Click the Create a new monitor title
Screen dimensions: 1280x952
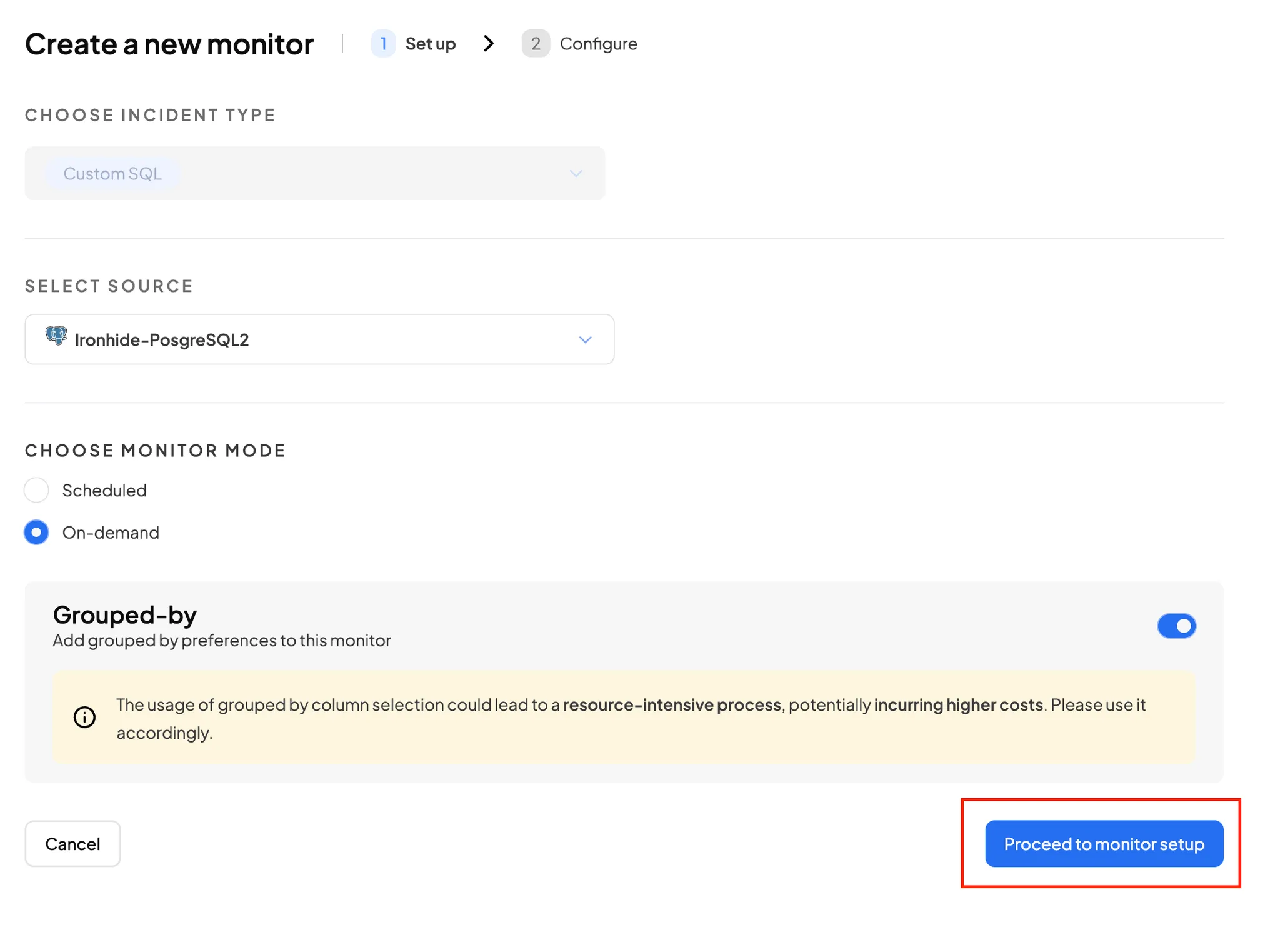point(169,44)
